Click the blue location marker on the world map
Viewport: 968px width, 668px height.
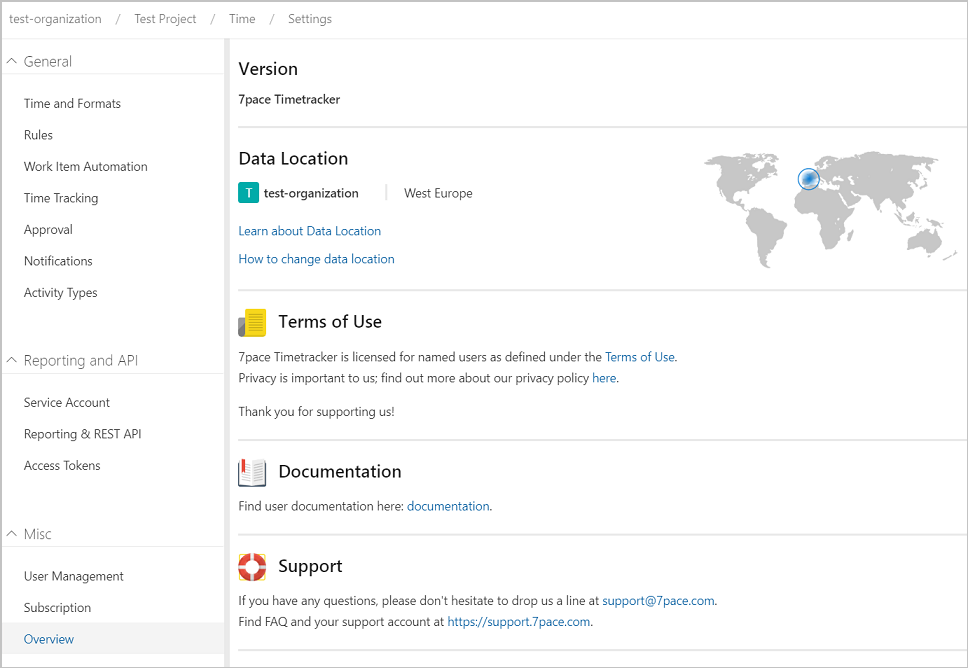point(808,179)
